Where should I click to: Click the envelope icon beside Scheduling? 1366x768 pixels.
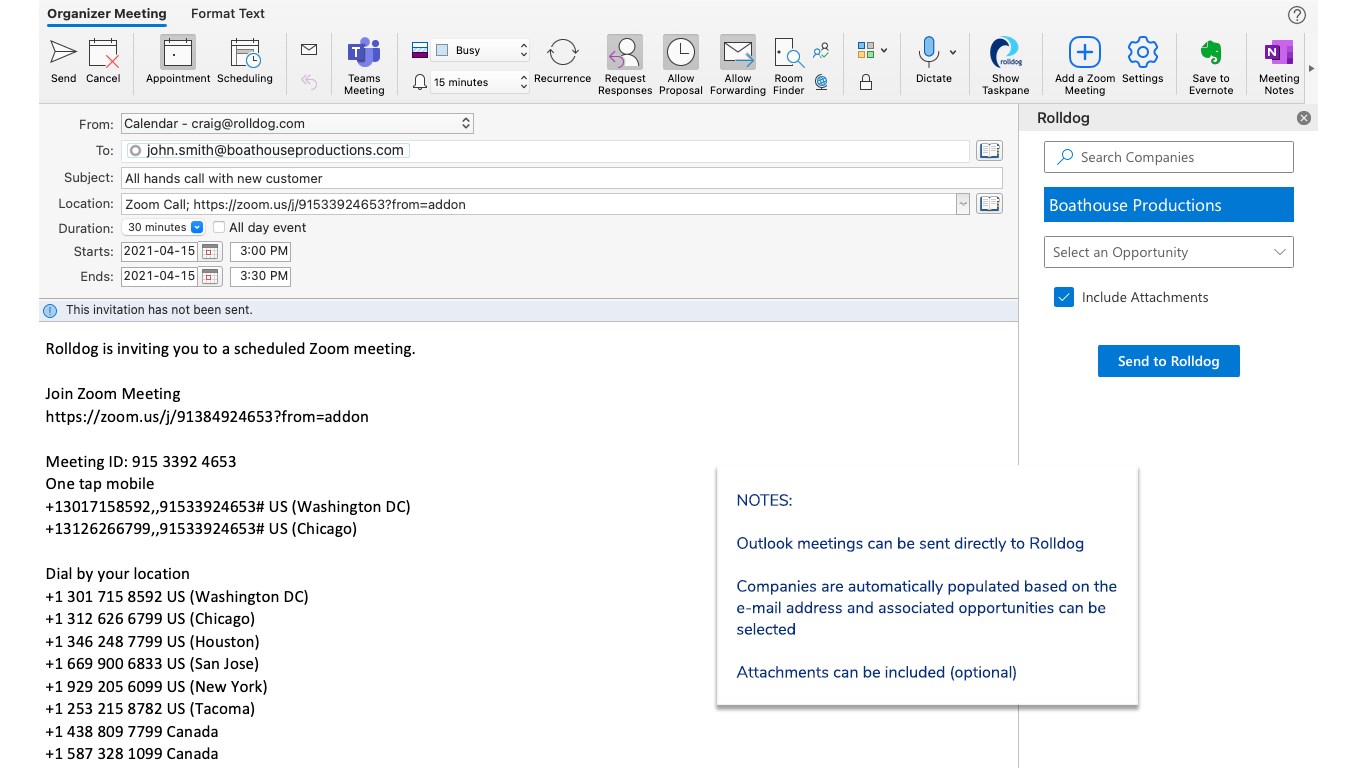point(309,50)
